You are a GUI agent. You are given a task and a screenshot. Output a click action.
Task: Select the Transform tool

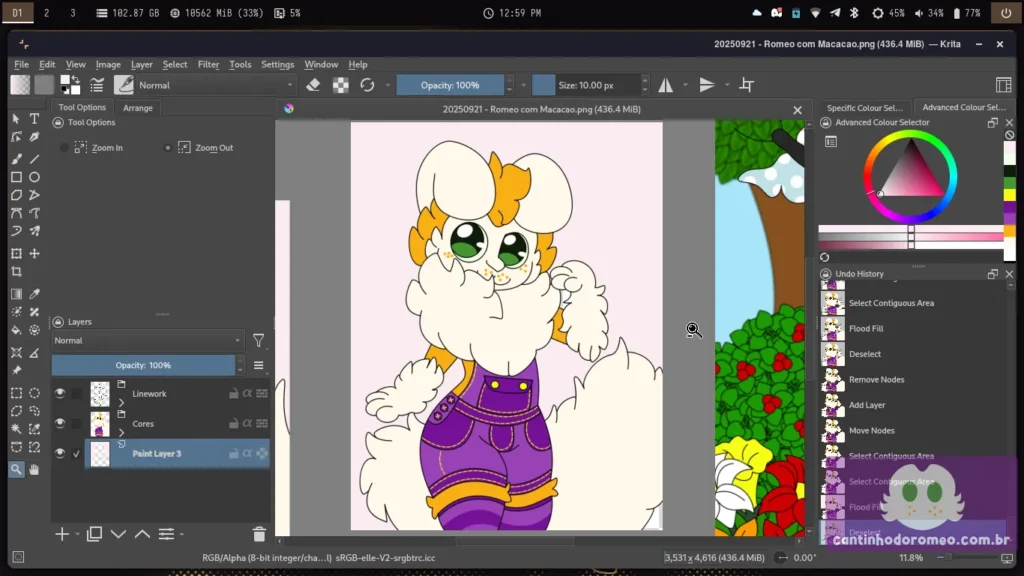(16, 253)
